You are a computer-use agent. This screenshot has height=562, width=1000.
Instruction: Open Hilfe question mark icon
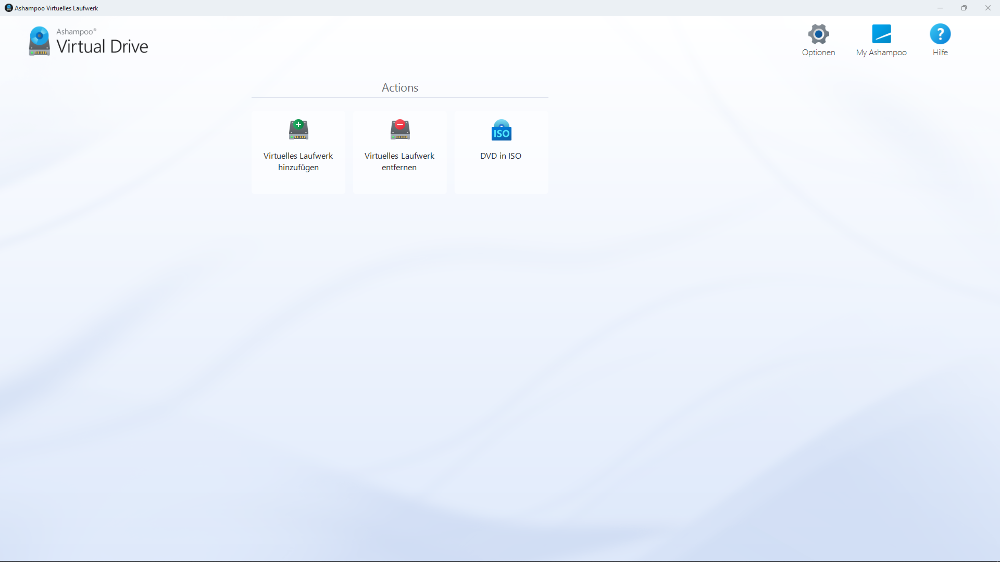click(x=940, y=34)
